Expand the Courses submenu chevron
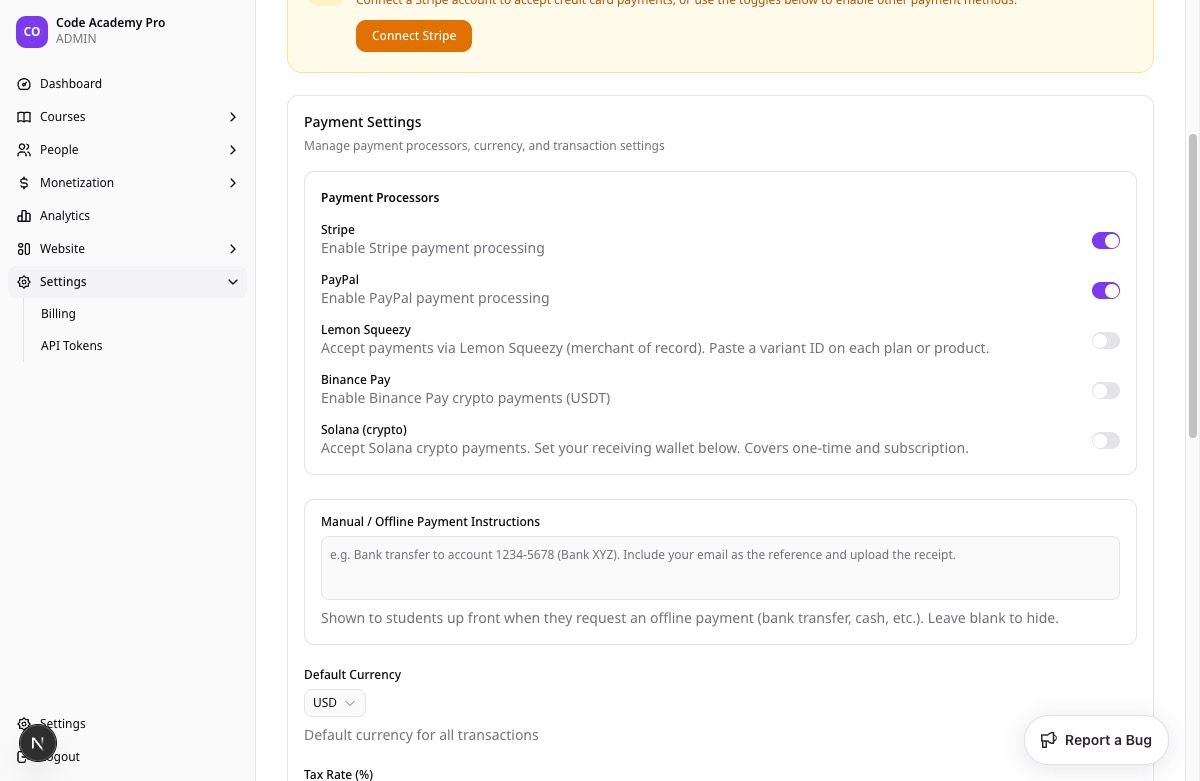 233,117
